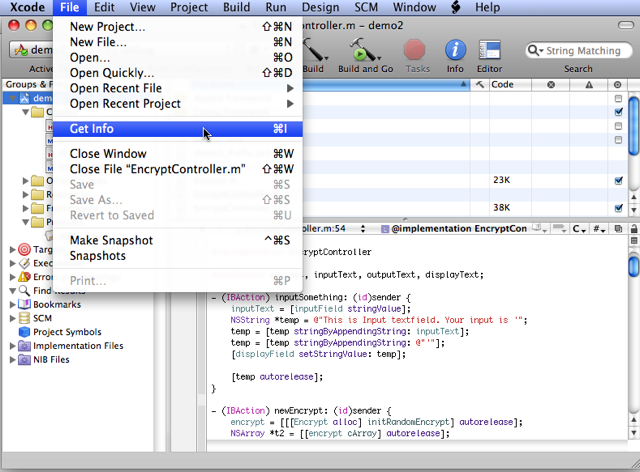Click the code editor vertical scrollbar thumb
The width and height of the screenshot is (640, 472).
634,265
